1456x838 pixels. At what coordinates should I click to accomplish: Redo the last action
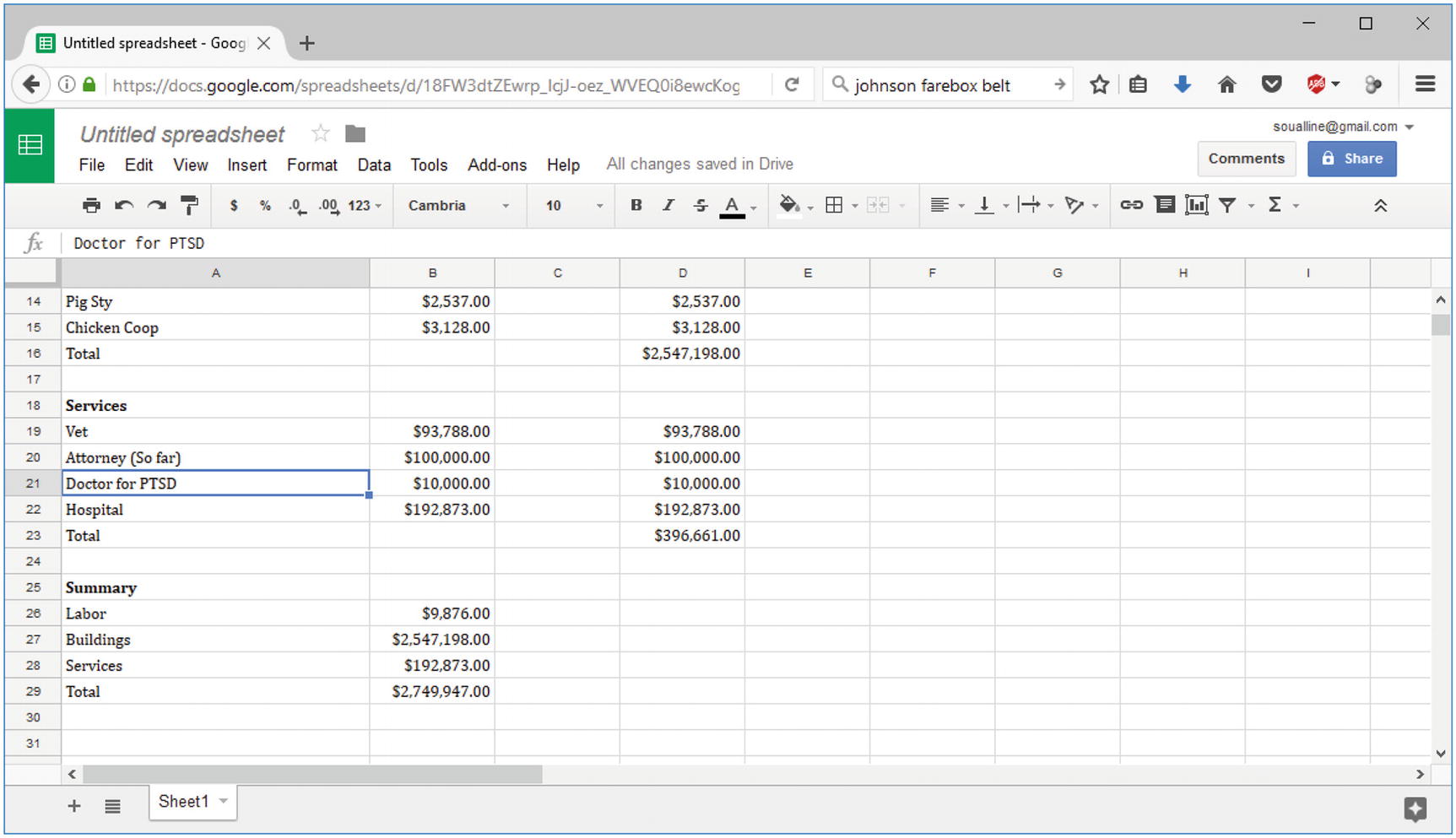tap(157, 205)
